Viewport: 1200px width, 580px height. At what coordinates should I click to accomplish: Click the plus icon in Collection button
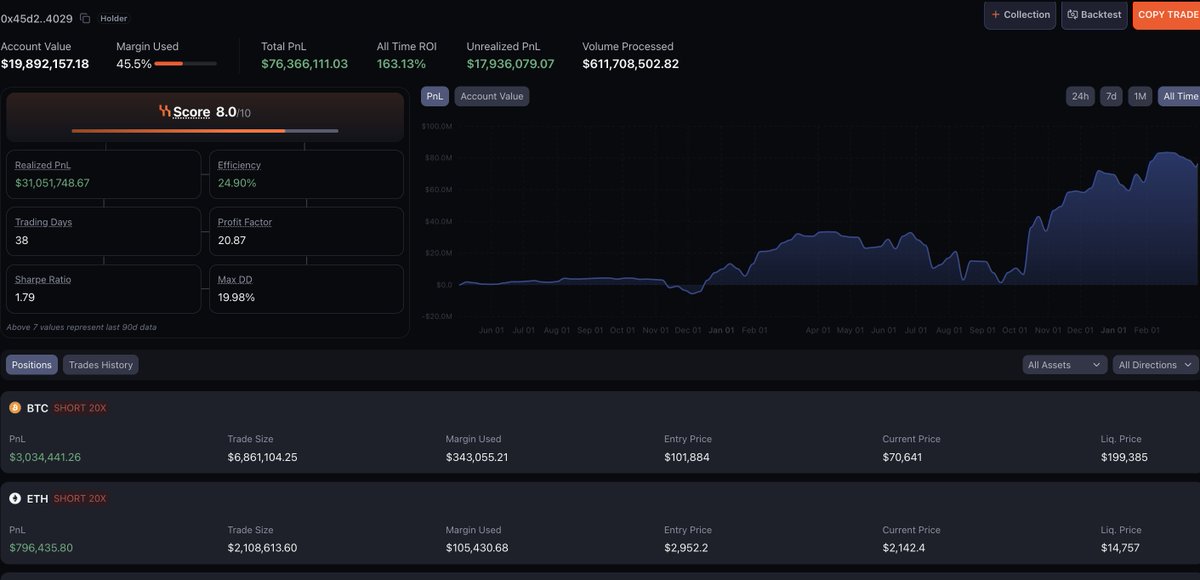tap(995, 15)
